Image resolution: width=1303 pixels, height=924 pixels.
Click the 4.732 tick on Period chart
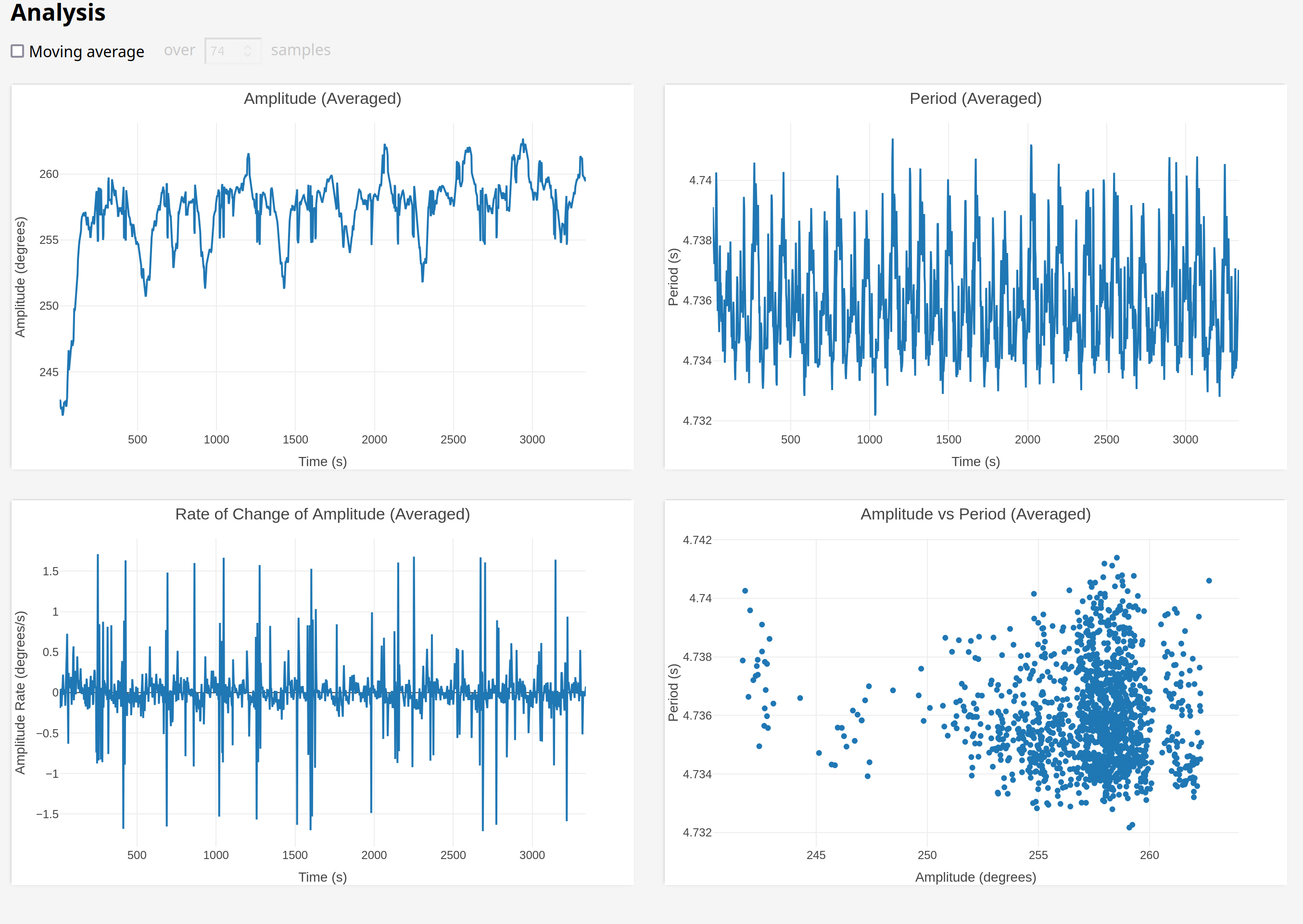[697, 421]
